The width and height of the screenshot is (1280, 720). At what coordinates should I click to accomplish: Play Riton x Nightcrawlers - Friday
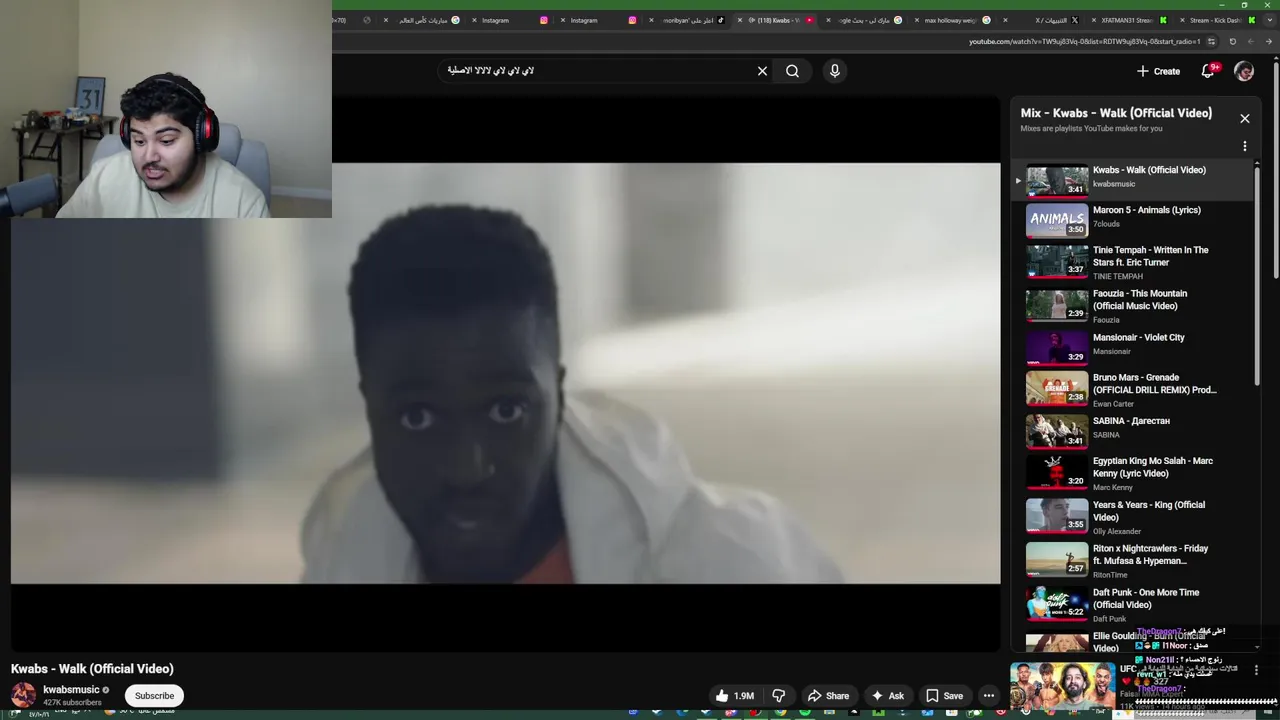tap(1151, 555)
